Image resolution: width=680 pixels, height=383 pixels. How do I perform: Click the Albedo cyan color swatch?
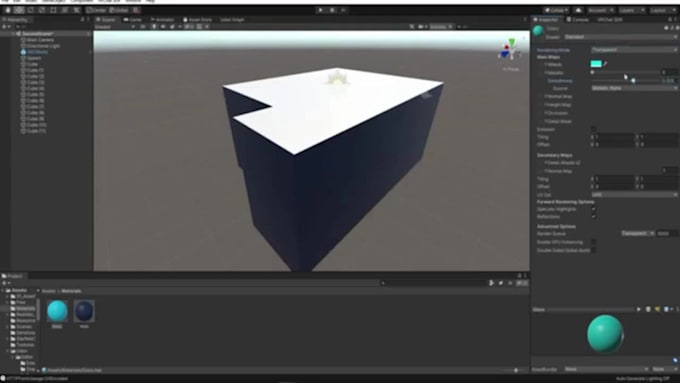pyautogui.click(x=596, y=64)
